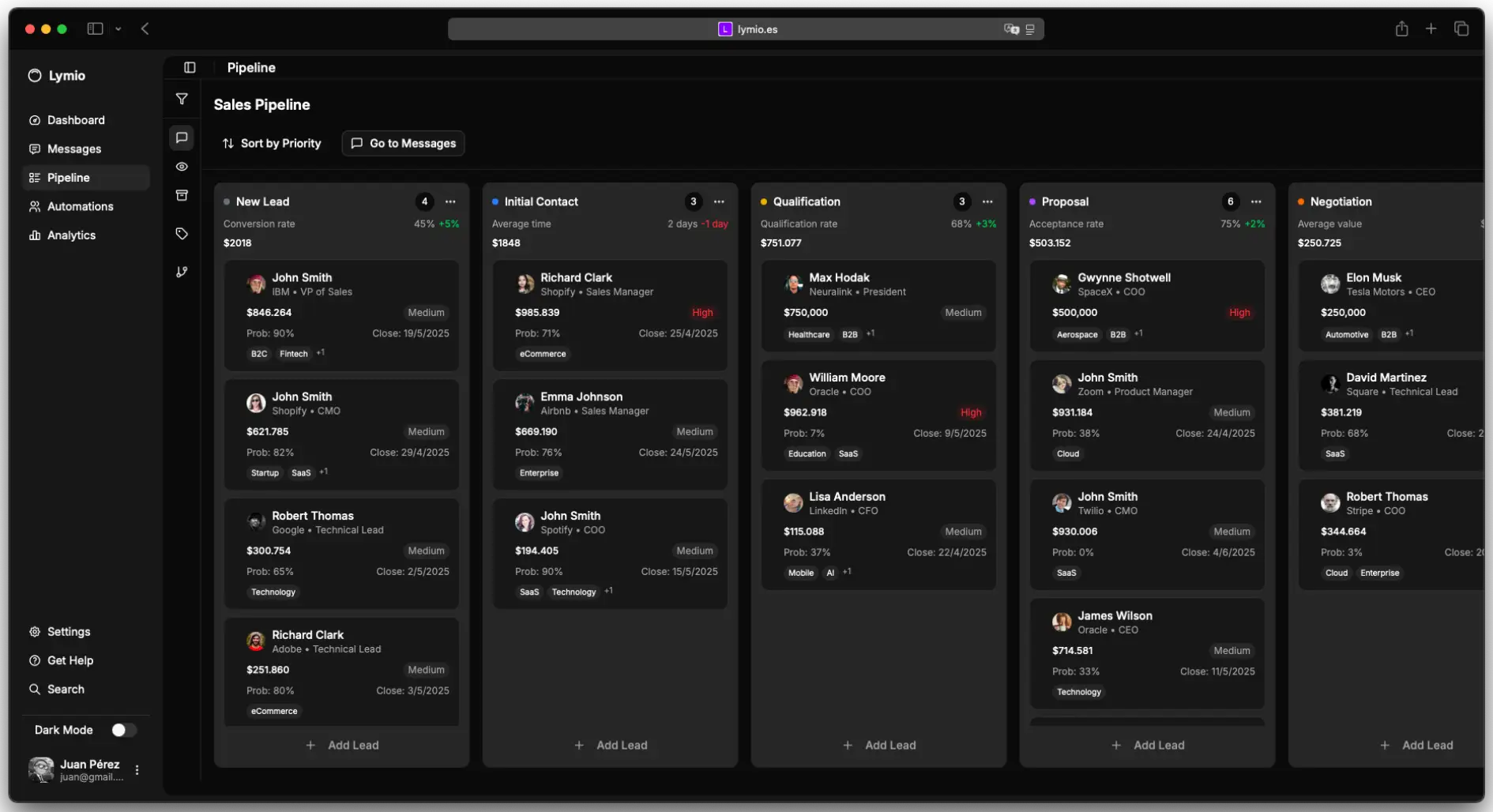This screenshot has width=1493, height=812.
Task: Click the git branch icon
Action: click(x=182, y=272)
